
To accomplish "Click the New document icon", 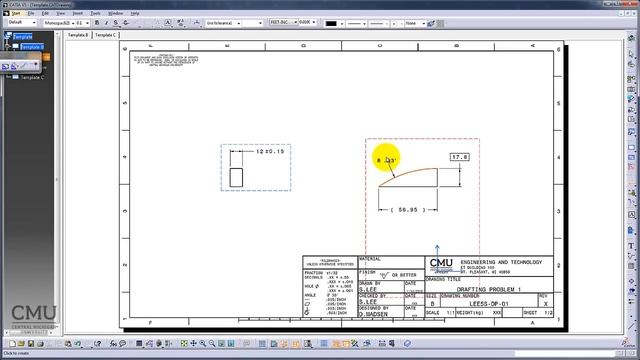I will pyautogui.click(x=13, y=344).
